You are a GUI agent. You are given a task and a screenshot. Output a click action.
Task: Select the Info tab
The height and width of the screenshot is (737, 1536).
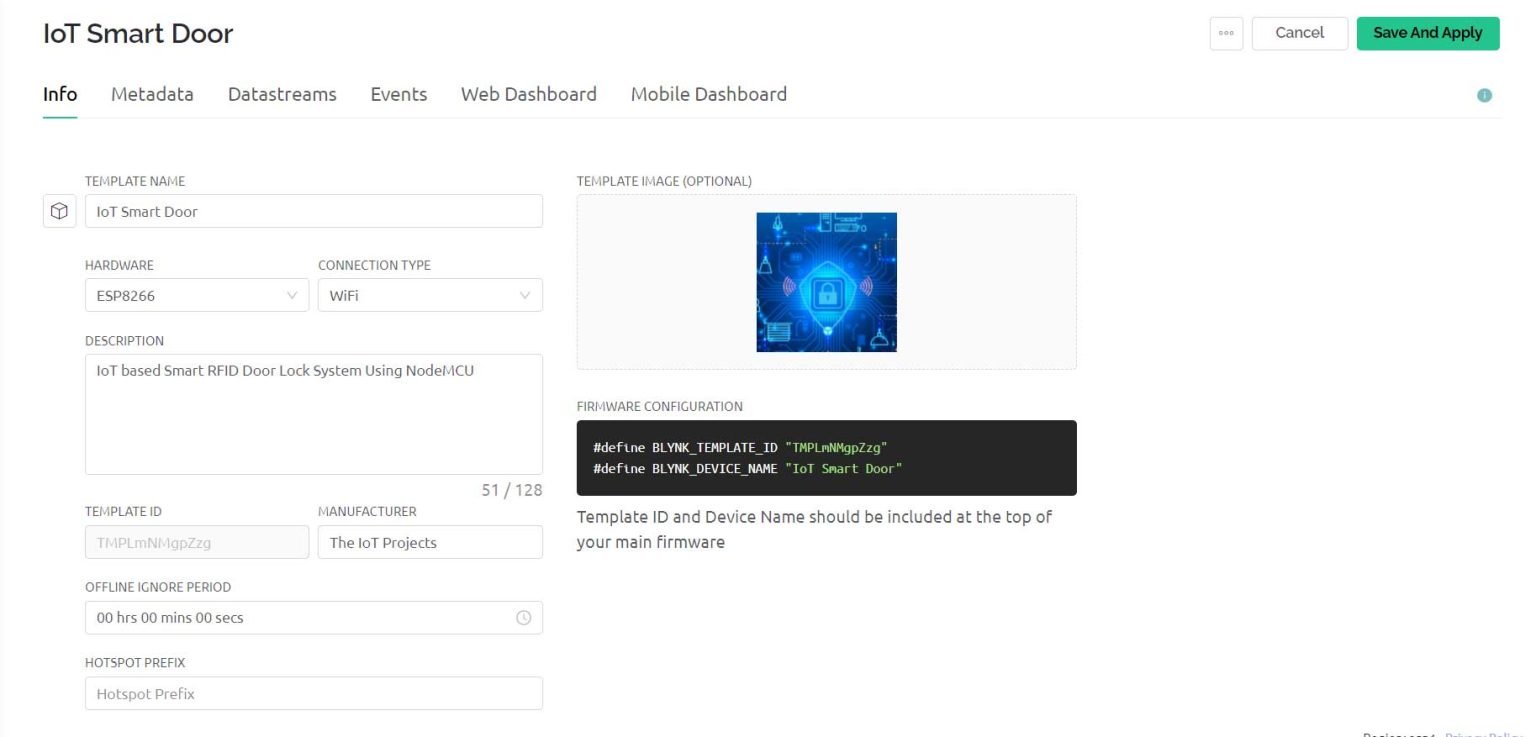(x=60, y=94)
